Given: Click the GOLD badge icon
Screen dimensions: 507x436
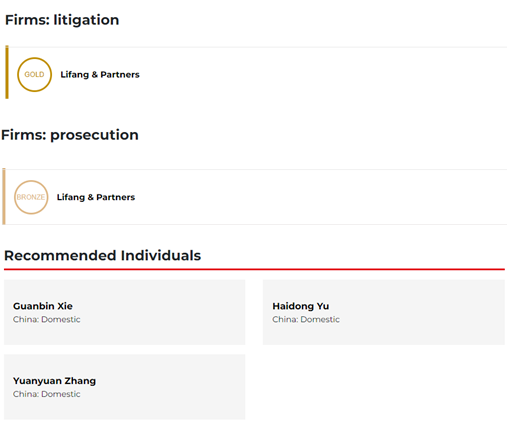Looking at the screenshot, I should pos(34,74).
